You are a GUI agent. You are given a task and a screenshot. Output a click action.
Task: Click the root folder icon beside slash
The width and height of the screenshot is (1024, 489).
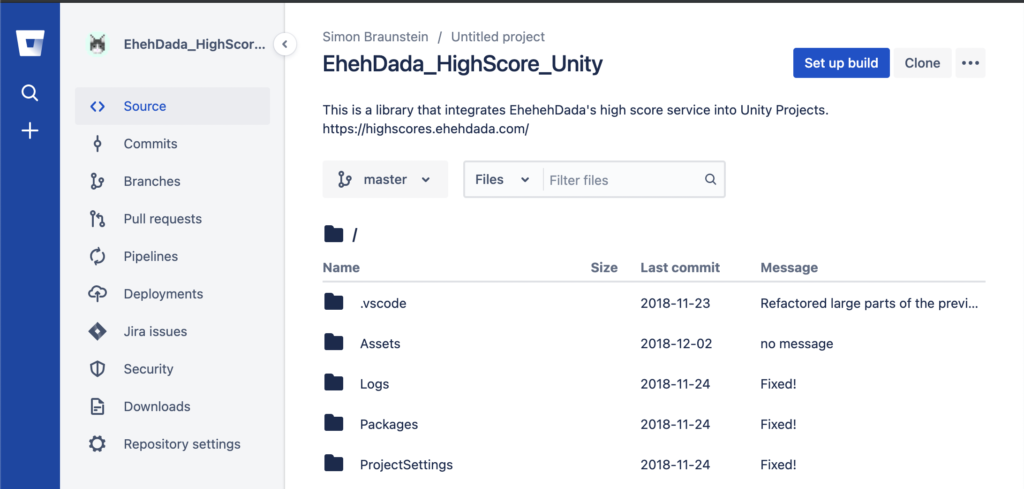pyautogui.click(x=334, y=234)
